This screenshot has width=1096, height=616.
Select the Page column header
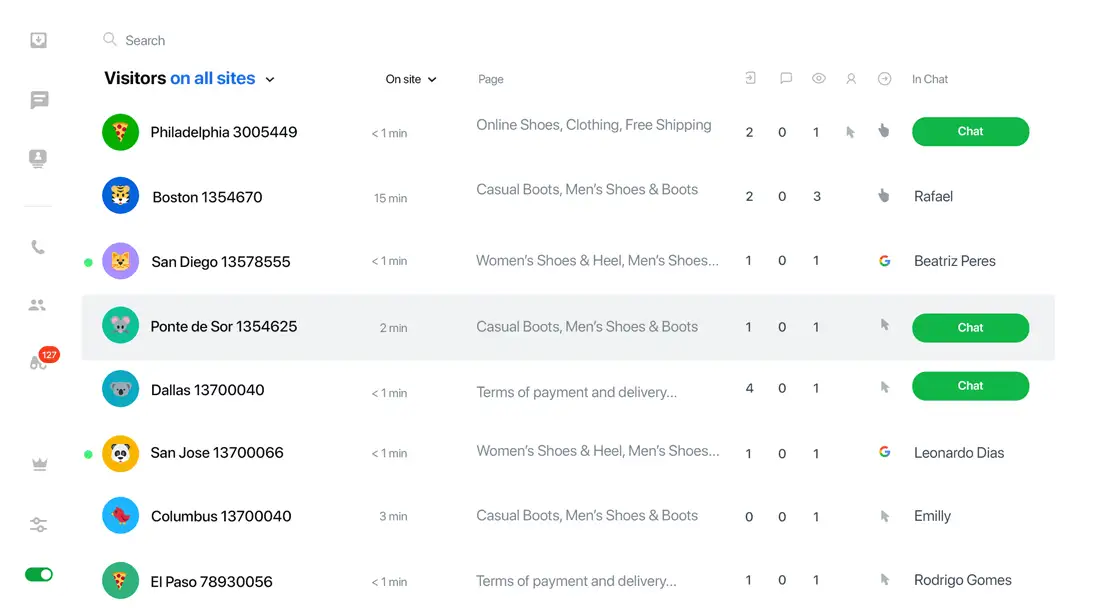coord(491,78)
